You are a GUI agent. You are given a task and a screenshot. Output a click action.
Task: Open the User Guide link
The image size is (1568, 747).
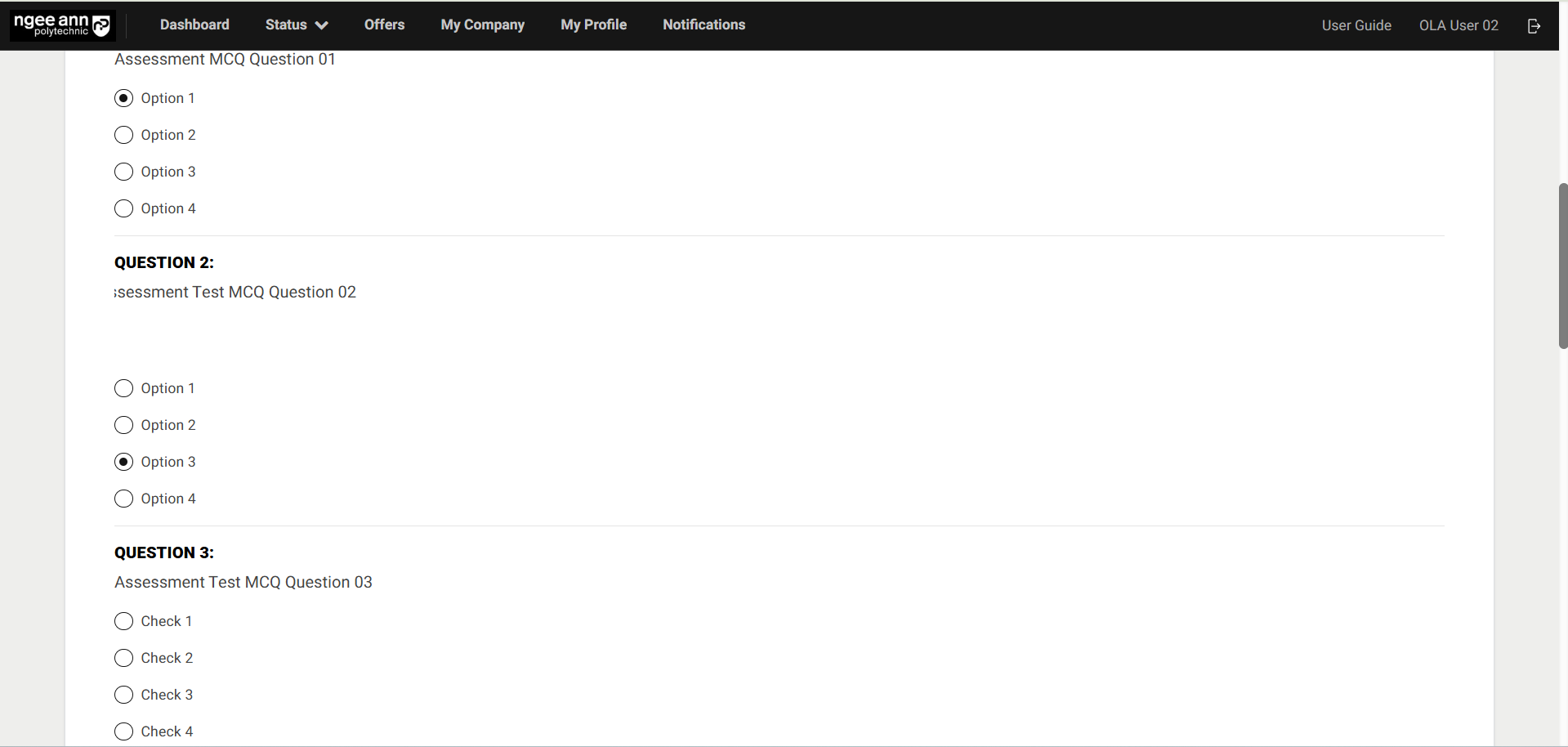pos(1356,26)
